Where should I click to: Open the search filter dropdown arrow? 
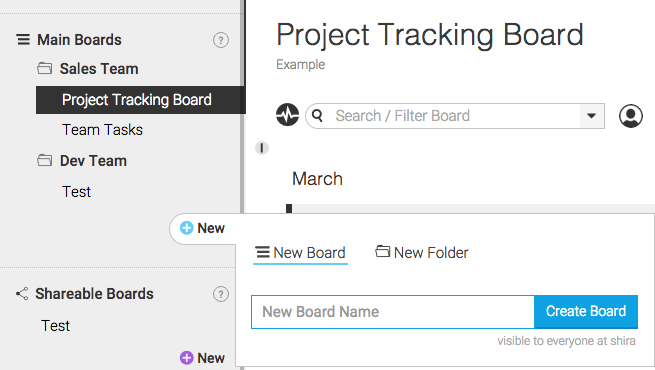(592, 116)
